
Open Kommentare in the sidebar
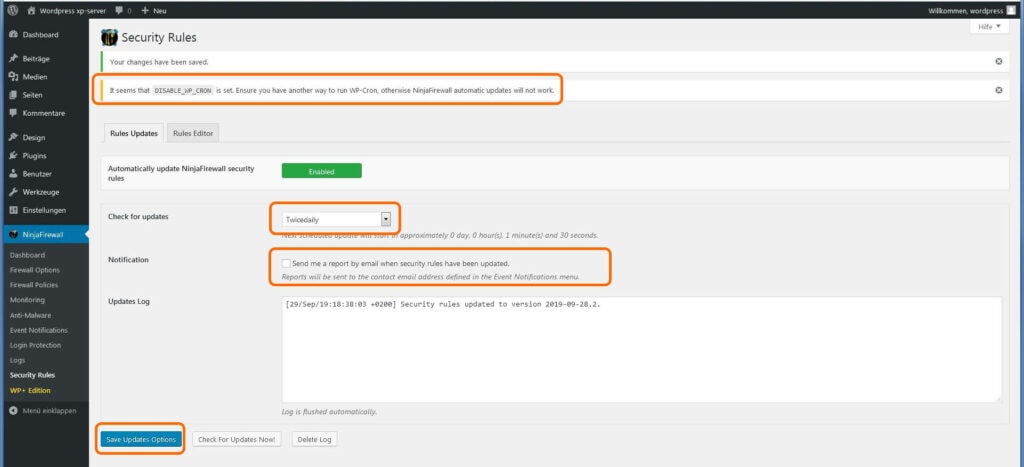(43, 113)
